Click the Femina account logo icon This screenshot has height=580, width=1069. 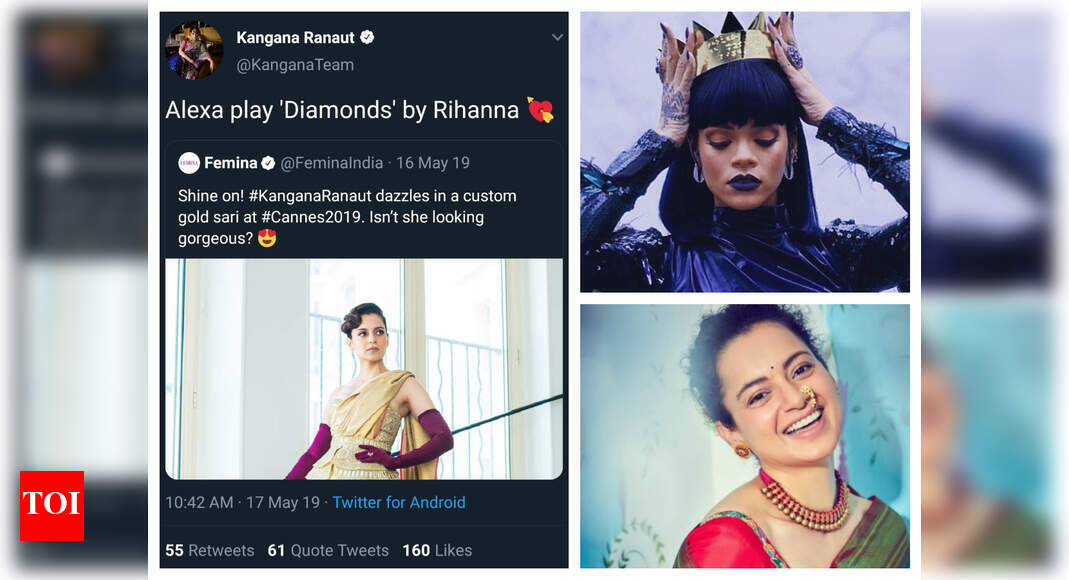[x=189, y=163]
